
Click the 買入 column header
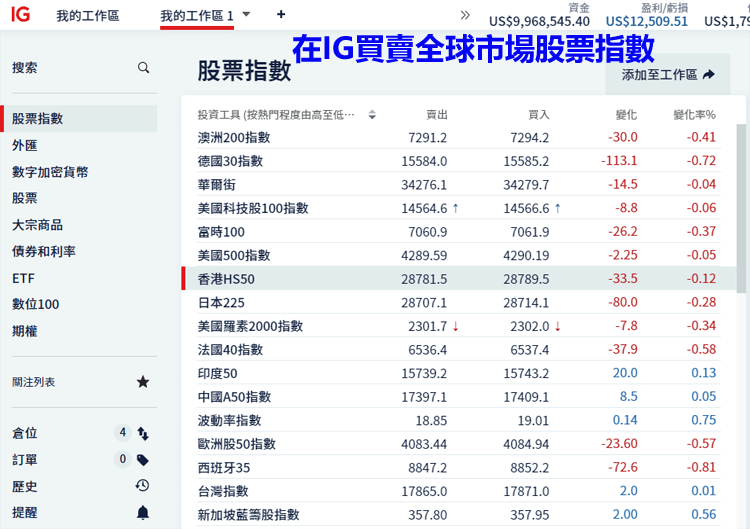(x=539, y=115)
